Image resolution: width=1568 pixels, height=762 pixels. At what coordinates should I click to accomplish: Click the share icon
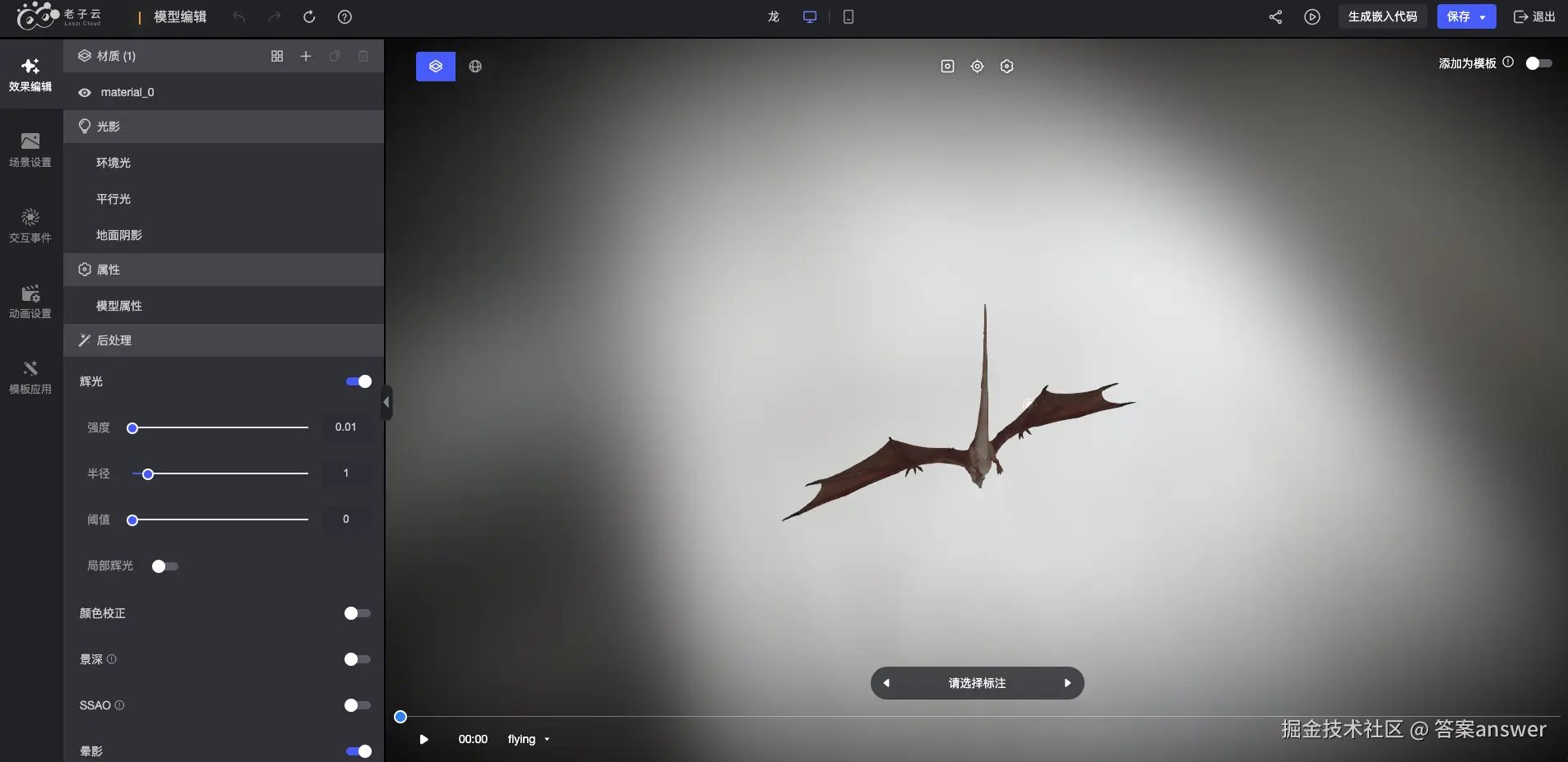pos(1275,16)
